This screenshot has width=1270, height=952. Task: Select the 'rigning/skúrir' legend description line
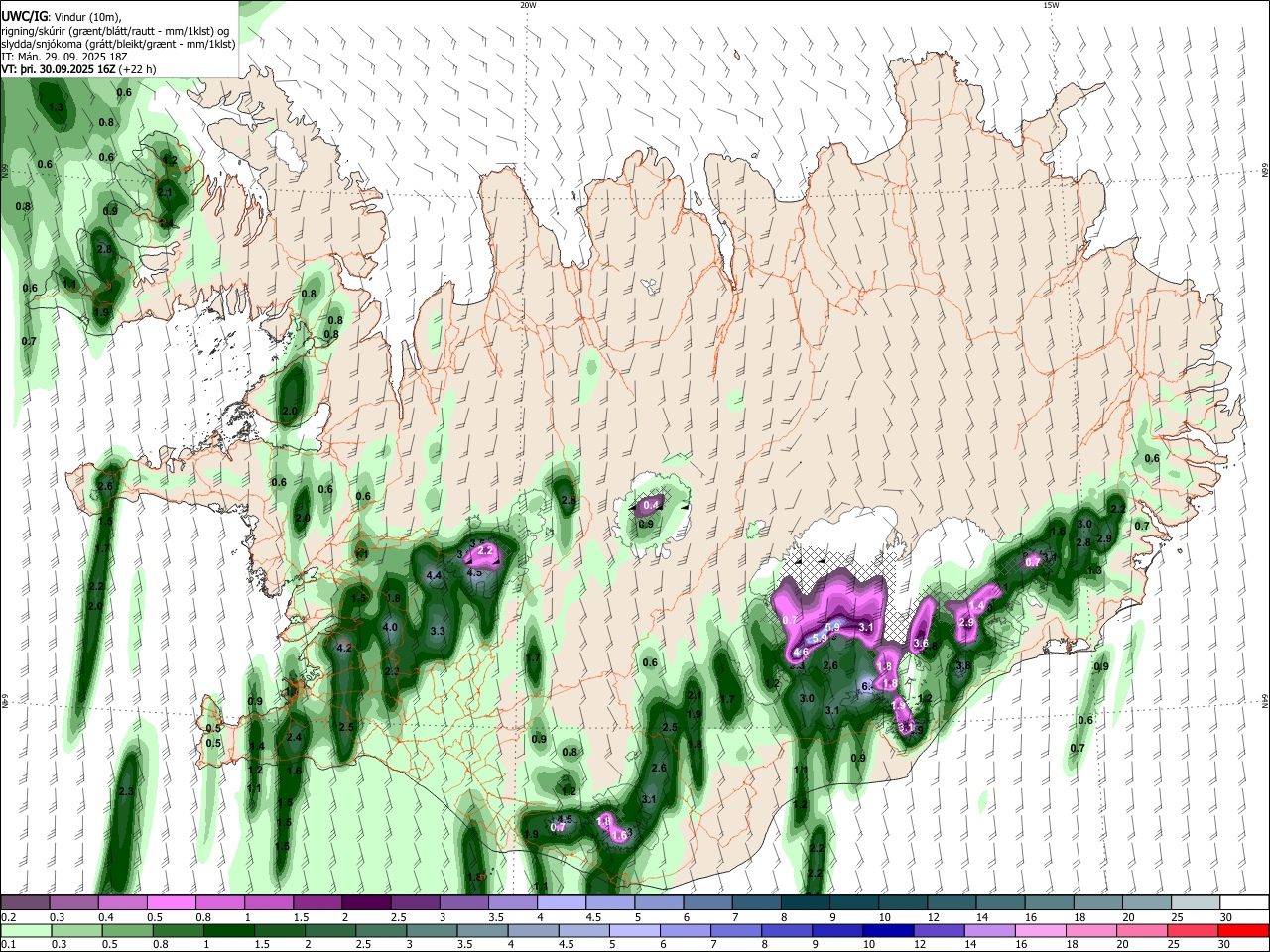(x=115, y=30)
